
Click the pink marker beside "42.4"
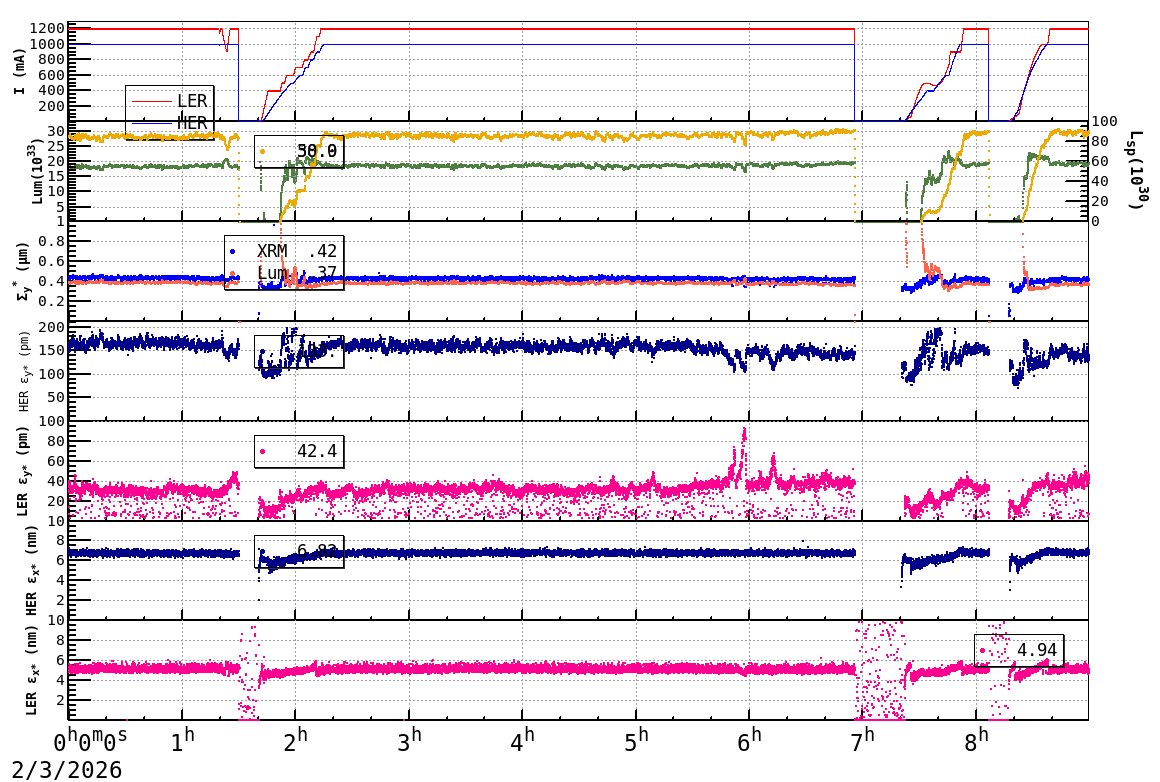click(x=263, y=451)
